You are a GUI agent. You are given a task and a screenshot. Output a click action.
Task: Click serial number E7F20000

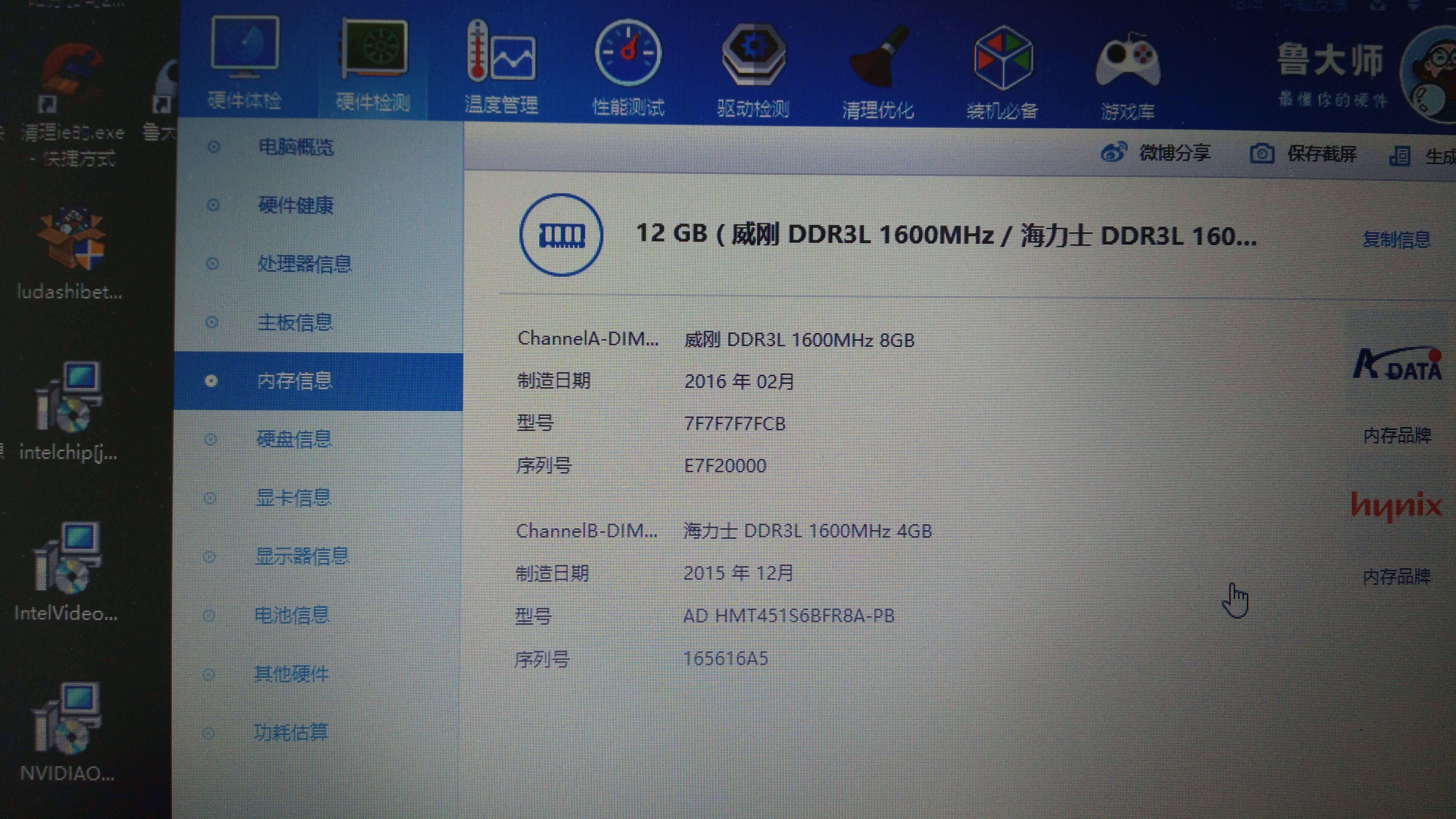pyautogui.click(x=725, y=466)
